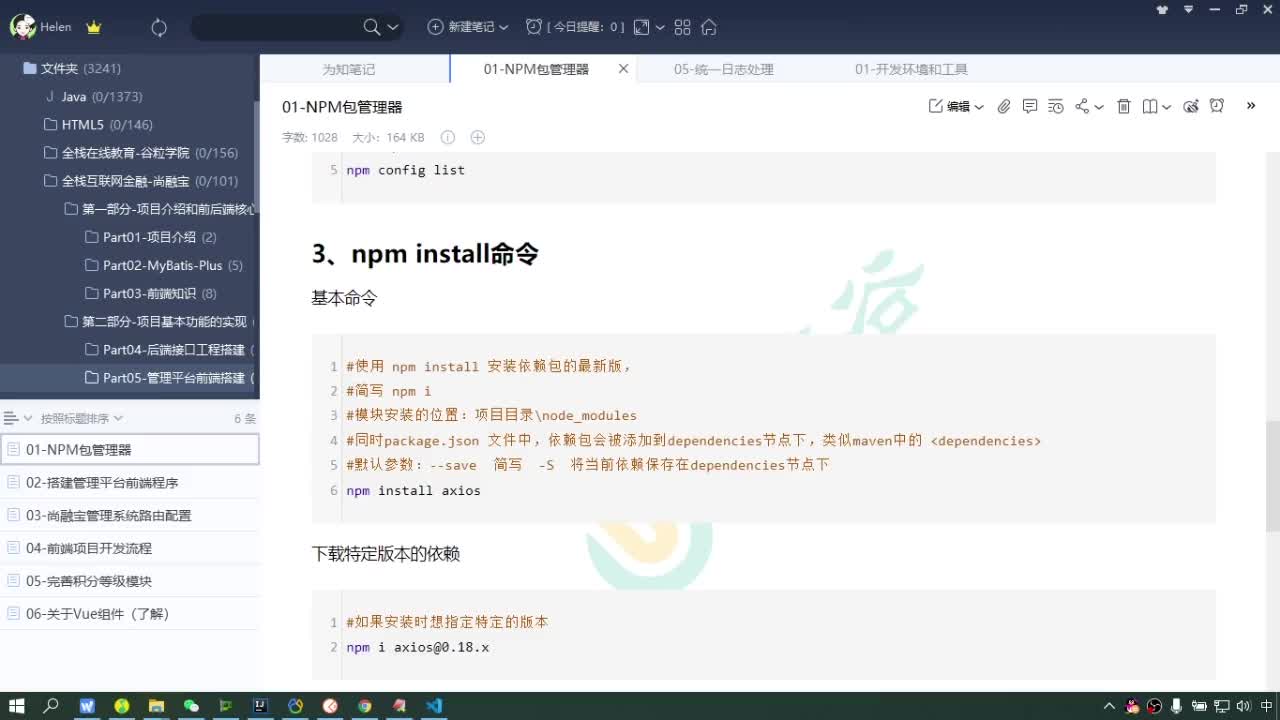Open 今日提醒 reminders

click(575, 27)
